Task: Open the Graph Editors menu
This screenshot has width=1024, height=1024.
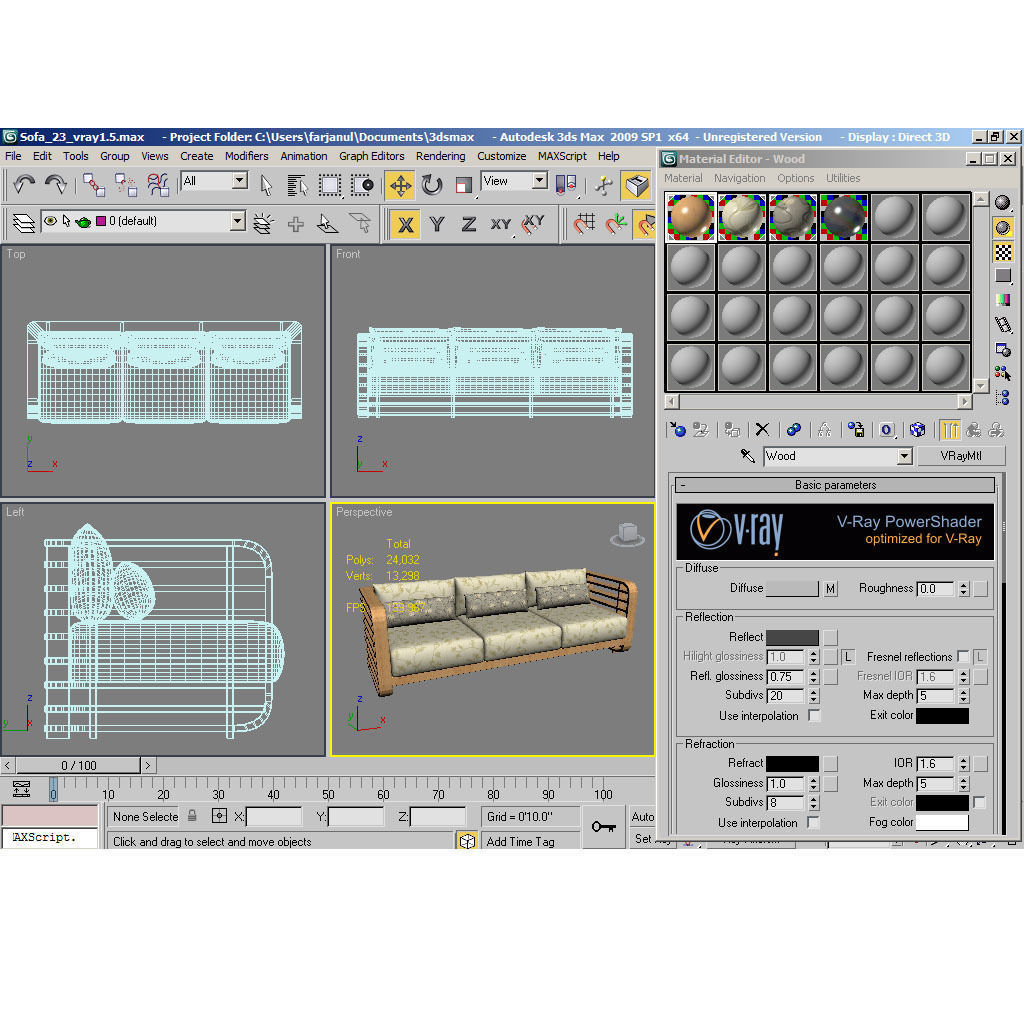Action: pos(372,156)
